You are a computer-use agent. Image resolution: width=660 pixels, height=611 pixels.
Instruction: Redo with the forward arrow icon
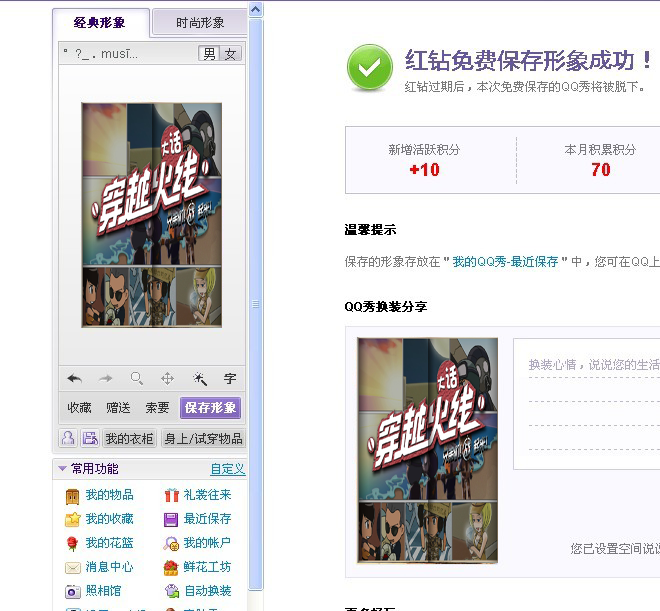pyautogui.click(x=105, y=379)
